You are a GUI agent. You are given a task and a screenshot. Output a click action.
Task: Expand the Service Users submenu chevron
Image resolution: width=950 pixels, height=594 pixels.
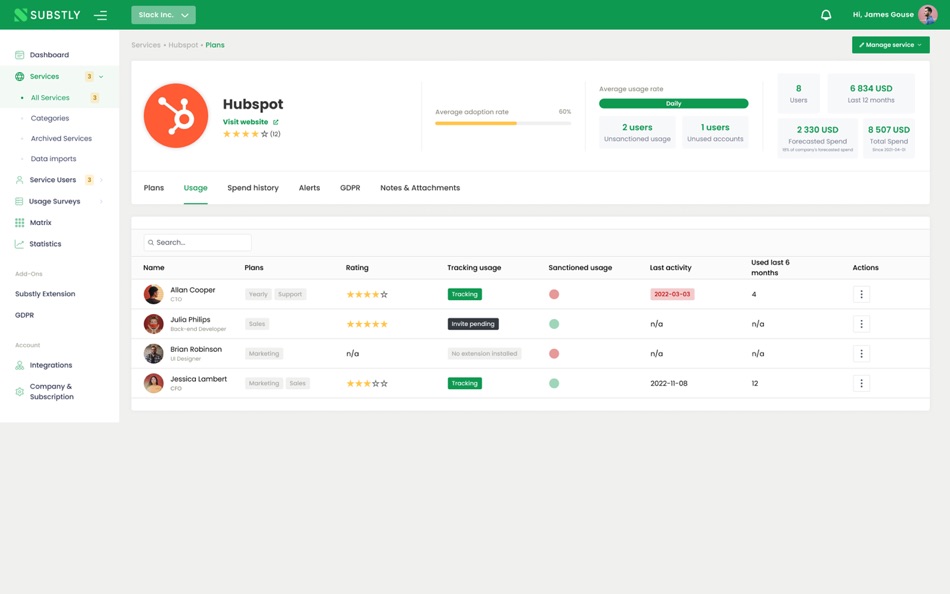pos(101,180)
